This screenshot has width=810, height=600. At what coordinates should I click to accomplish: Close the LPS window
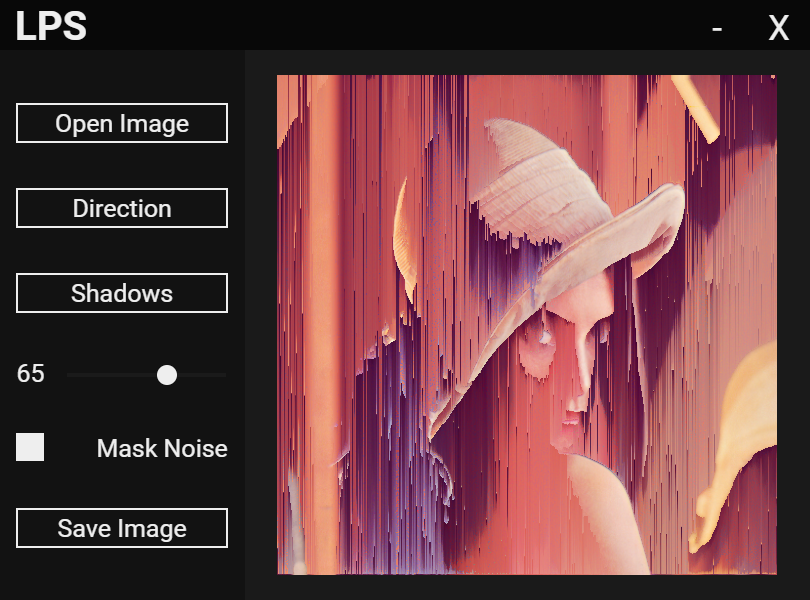[x=778, y=28]
